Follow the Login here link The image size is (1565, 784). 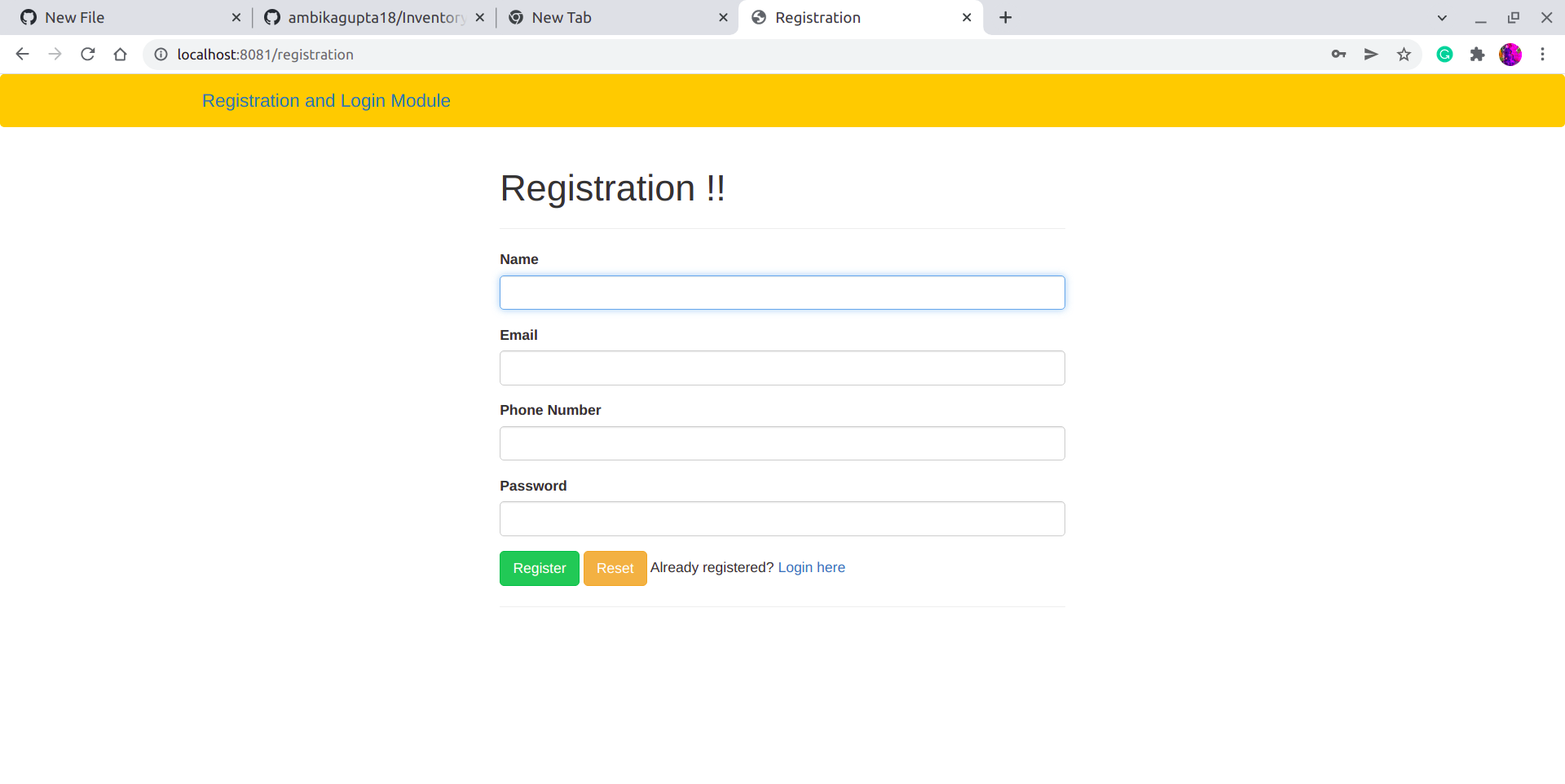coord(811,567)
